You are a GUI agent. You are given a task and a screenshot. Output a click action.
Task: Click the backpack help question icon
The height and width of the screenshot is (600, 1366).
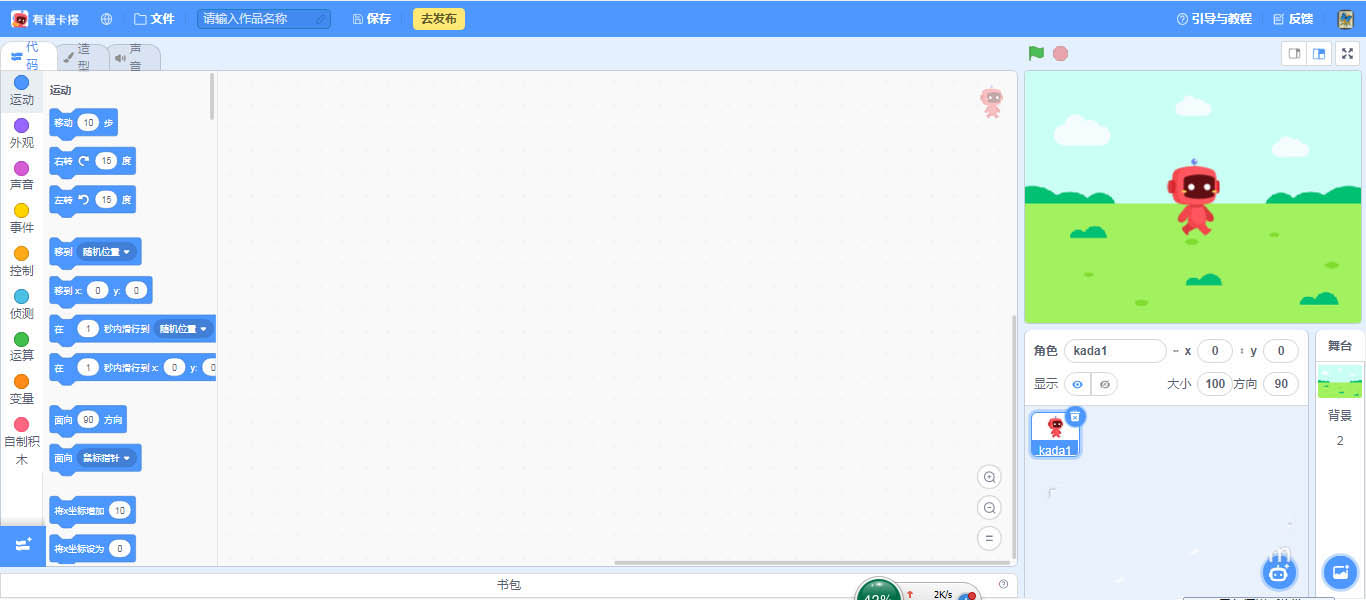pos(1003,584)
